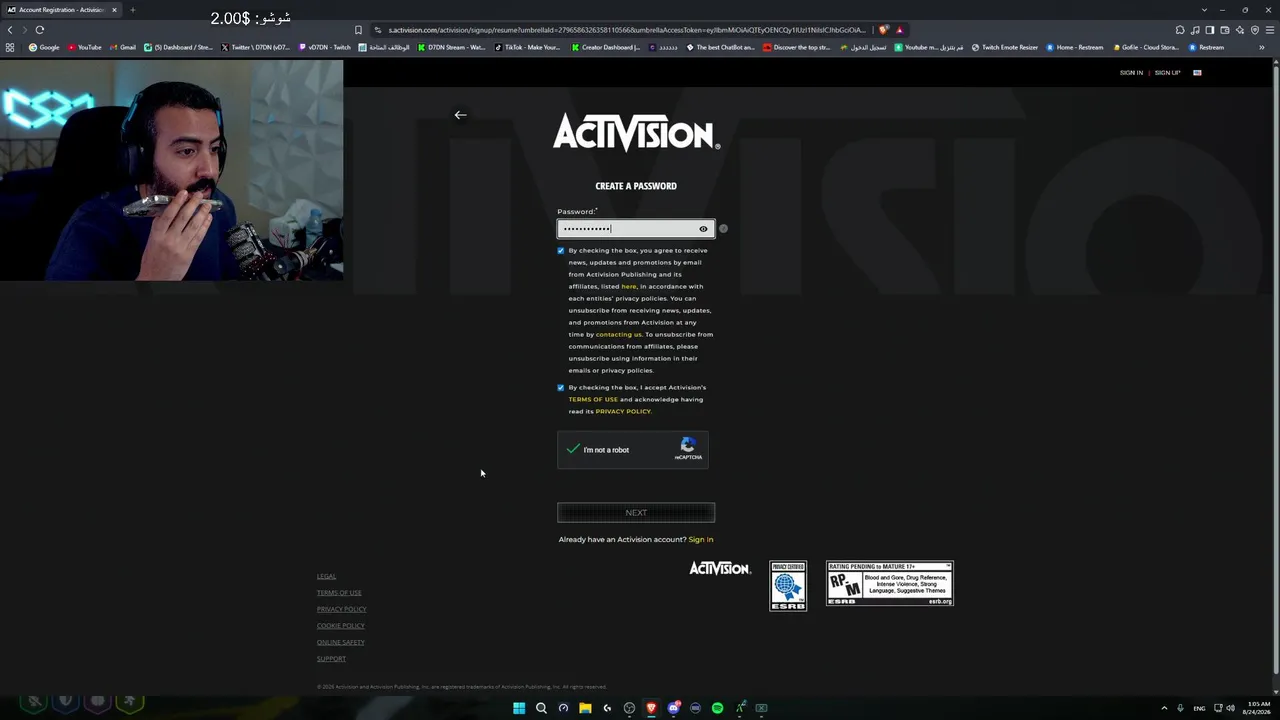This screenshot has width=1280, height=720.
Task: Open the LEGAL footer link
Action: pyautogui.click(x=326, y=577)
